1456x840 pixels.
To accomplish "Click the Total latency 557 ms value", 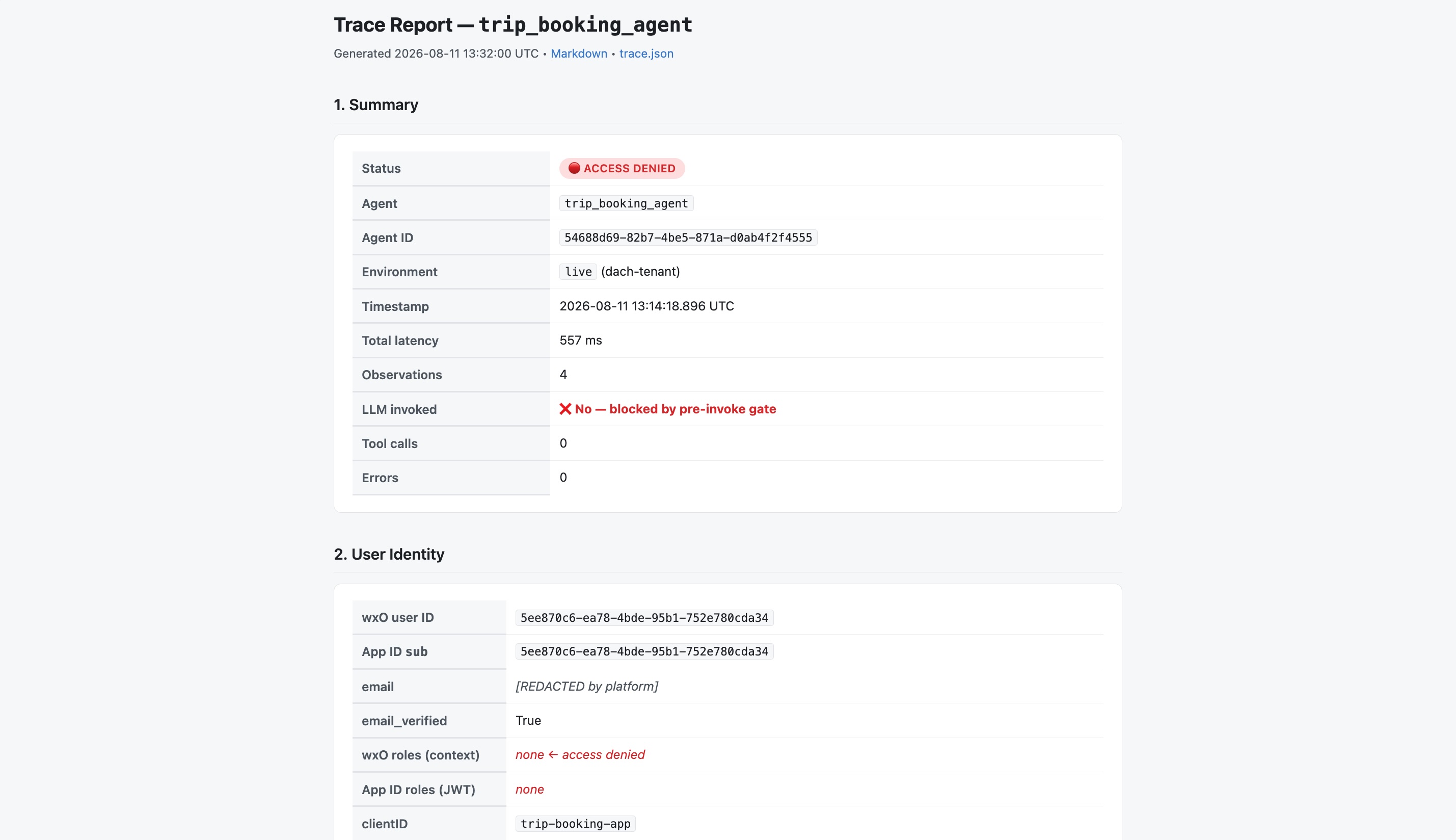I will 580,340.
